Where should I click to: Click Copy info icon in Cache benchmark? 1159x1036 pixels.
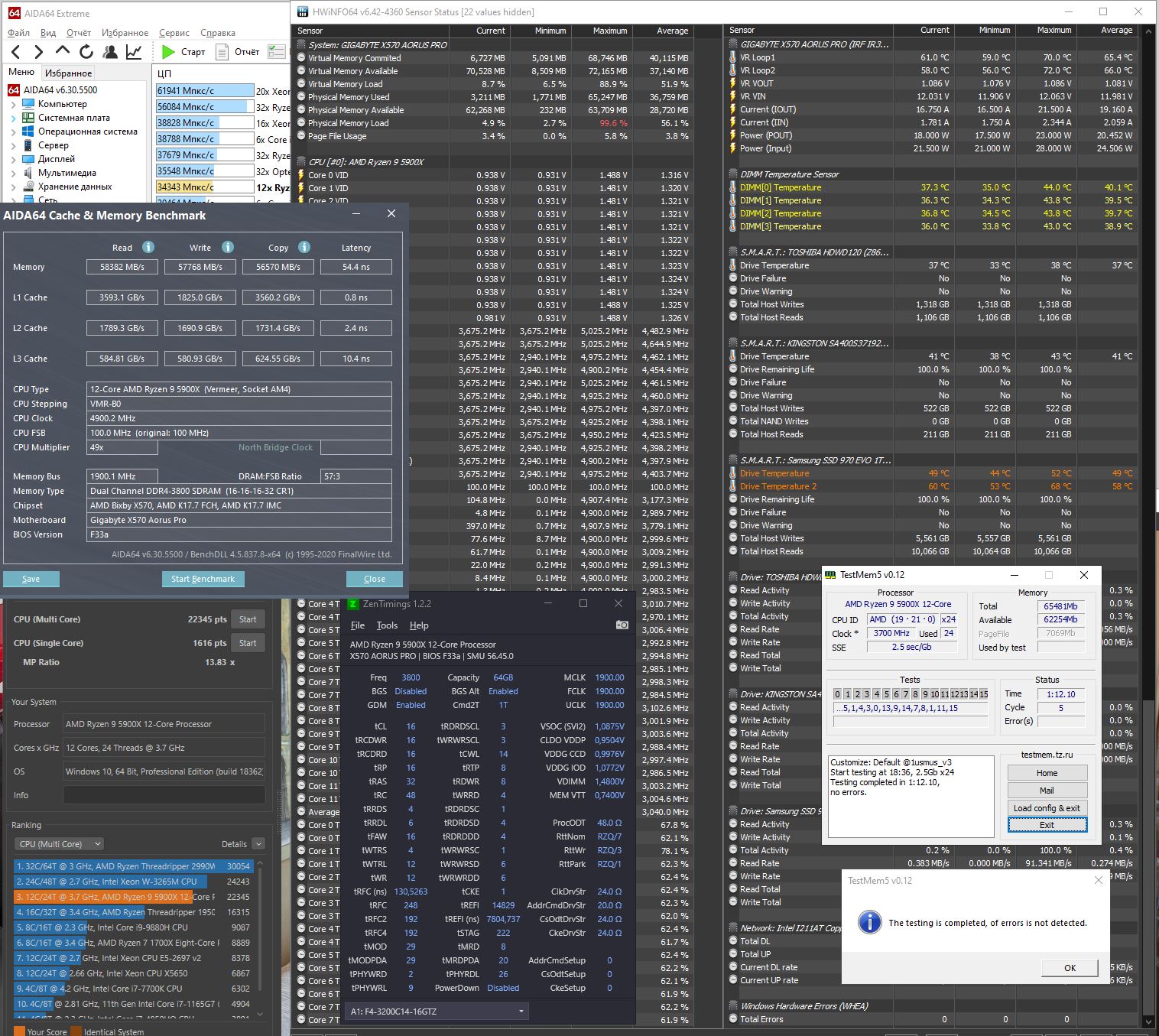pyautogui.click(x=304, y=247)
